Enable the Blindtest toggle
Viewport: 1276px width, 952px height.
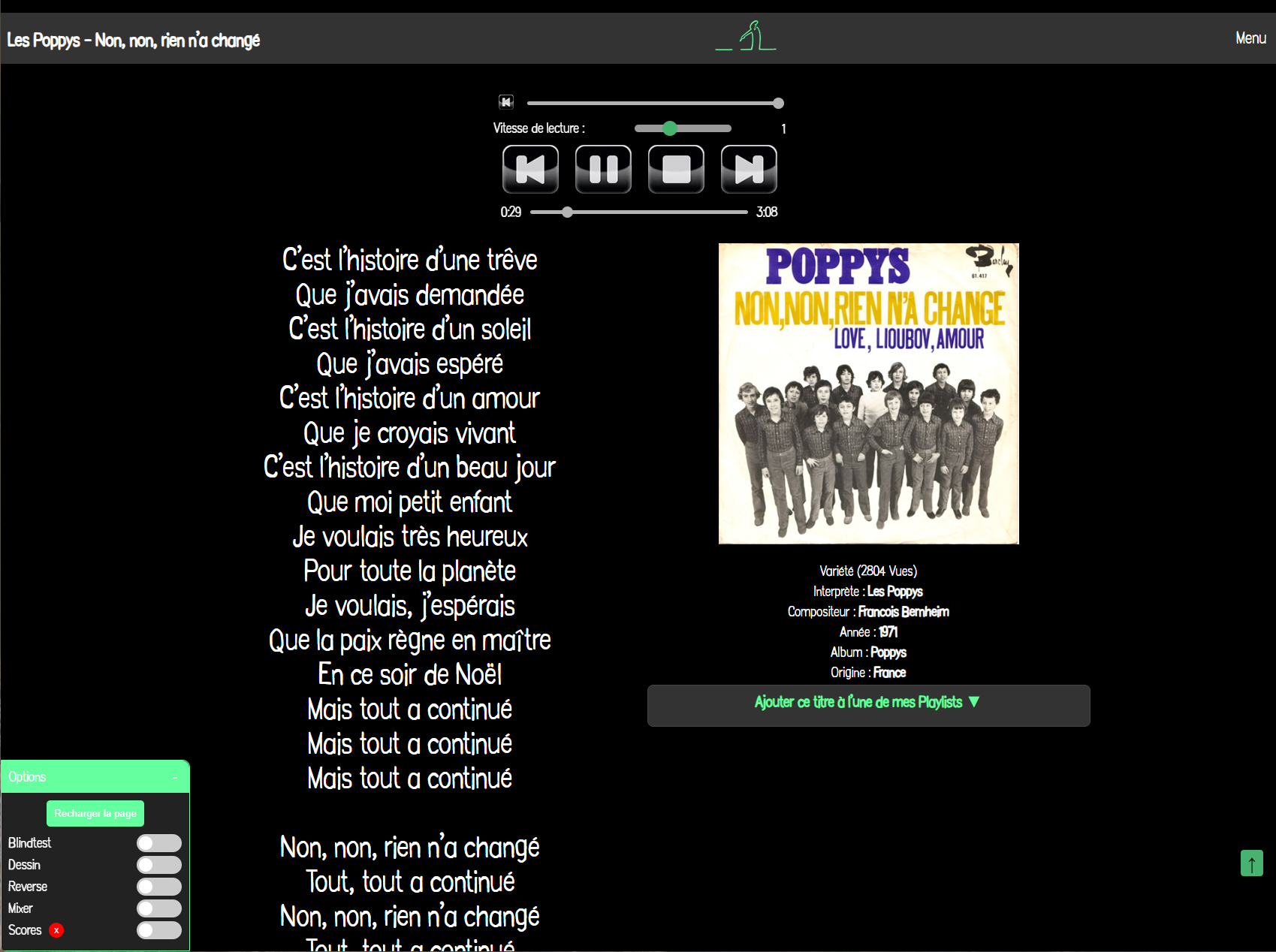click(159, 843)
